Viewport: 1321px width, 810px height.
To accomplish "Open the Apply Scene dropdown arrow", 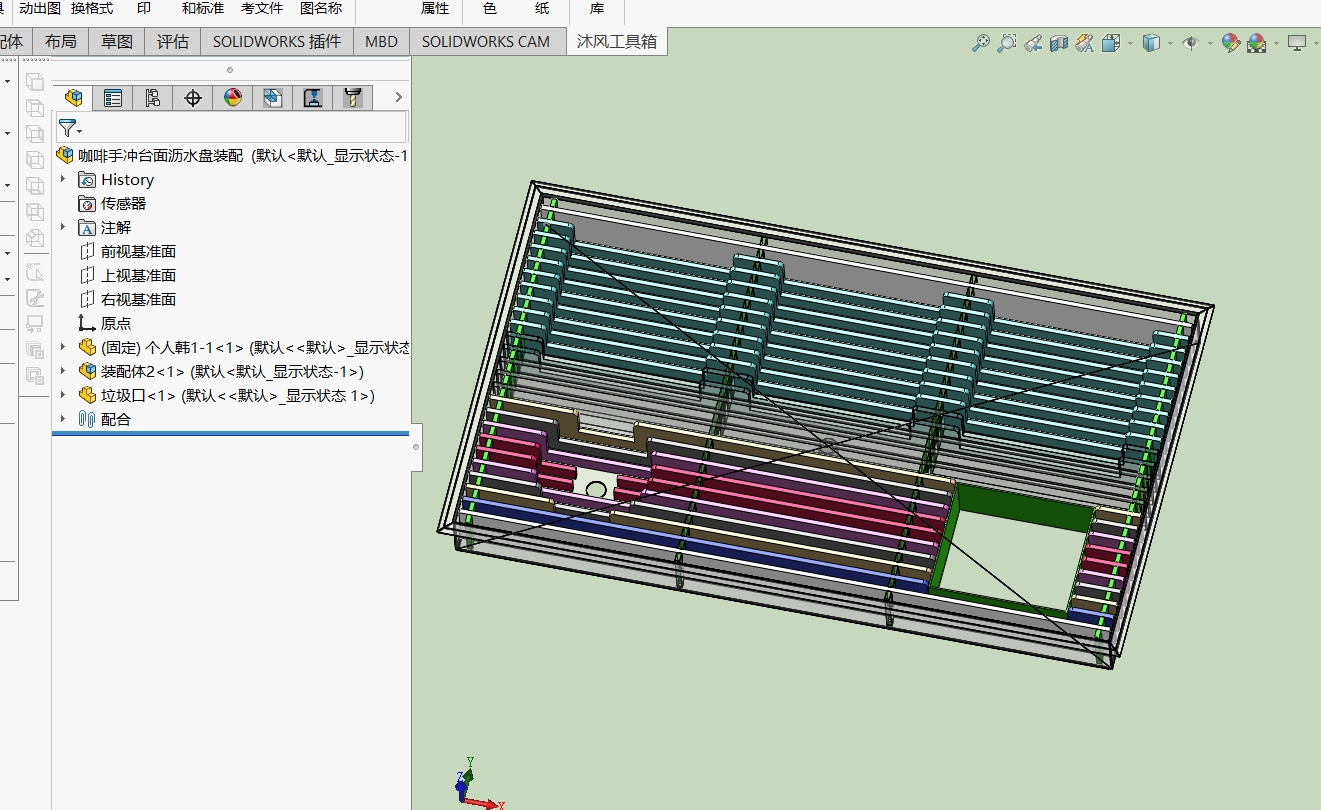I will click(x=1276, y=43).
